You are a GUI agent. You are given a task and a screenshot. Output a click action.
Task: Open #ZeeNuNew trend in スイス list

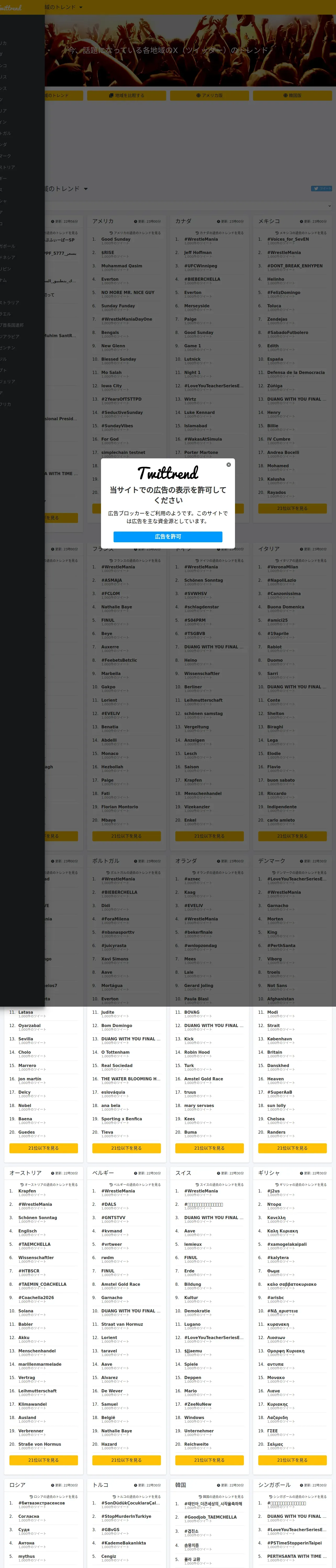[198, 1404]
